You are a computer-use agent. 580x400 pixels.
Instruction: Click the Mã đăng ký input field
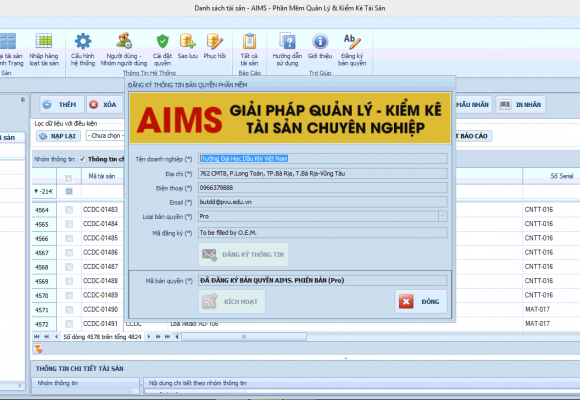click(x=323, y=232)
